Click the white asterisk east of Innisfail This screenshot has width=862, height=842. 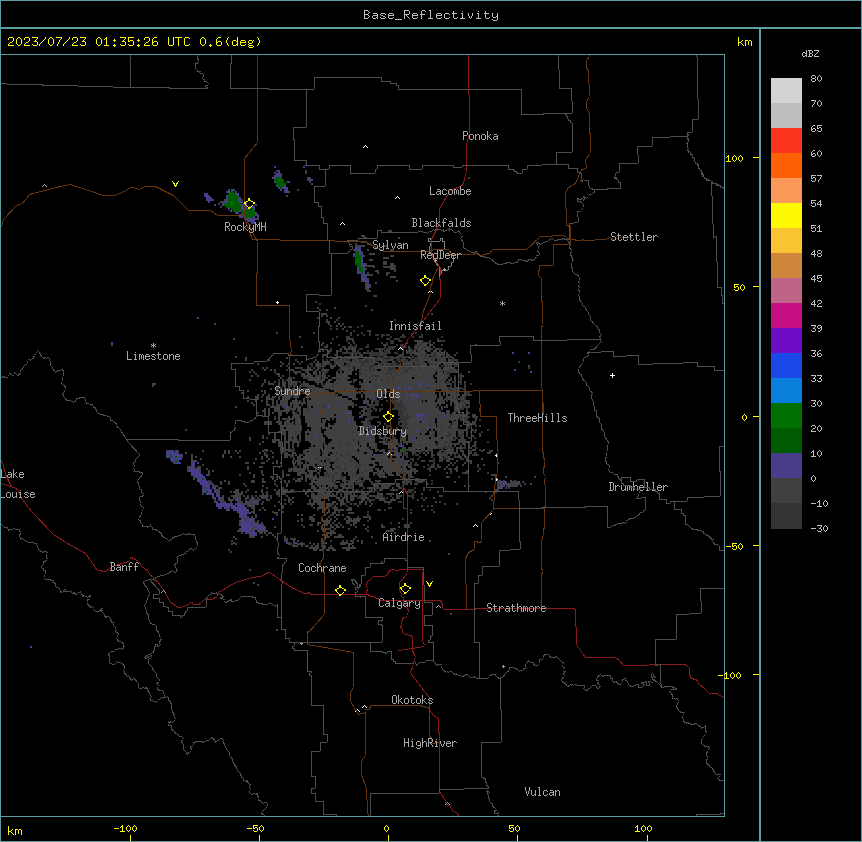pyautogui.click(x=502, y=303)
